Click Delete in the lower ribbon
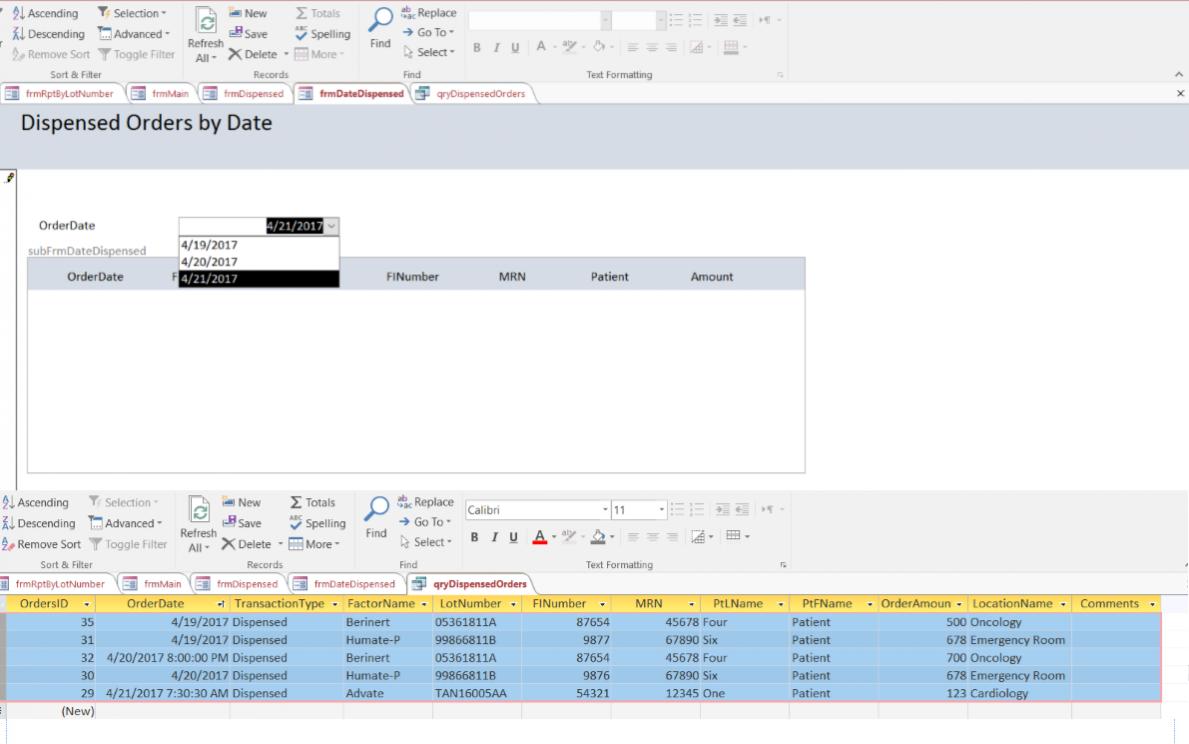This screenshot has width=1189, height=744. click(246, 544)
